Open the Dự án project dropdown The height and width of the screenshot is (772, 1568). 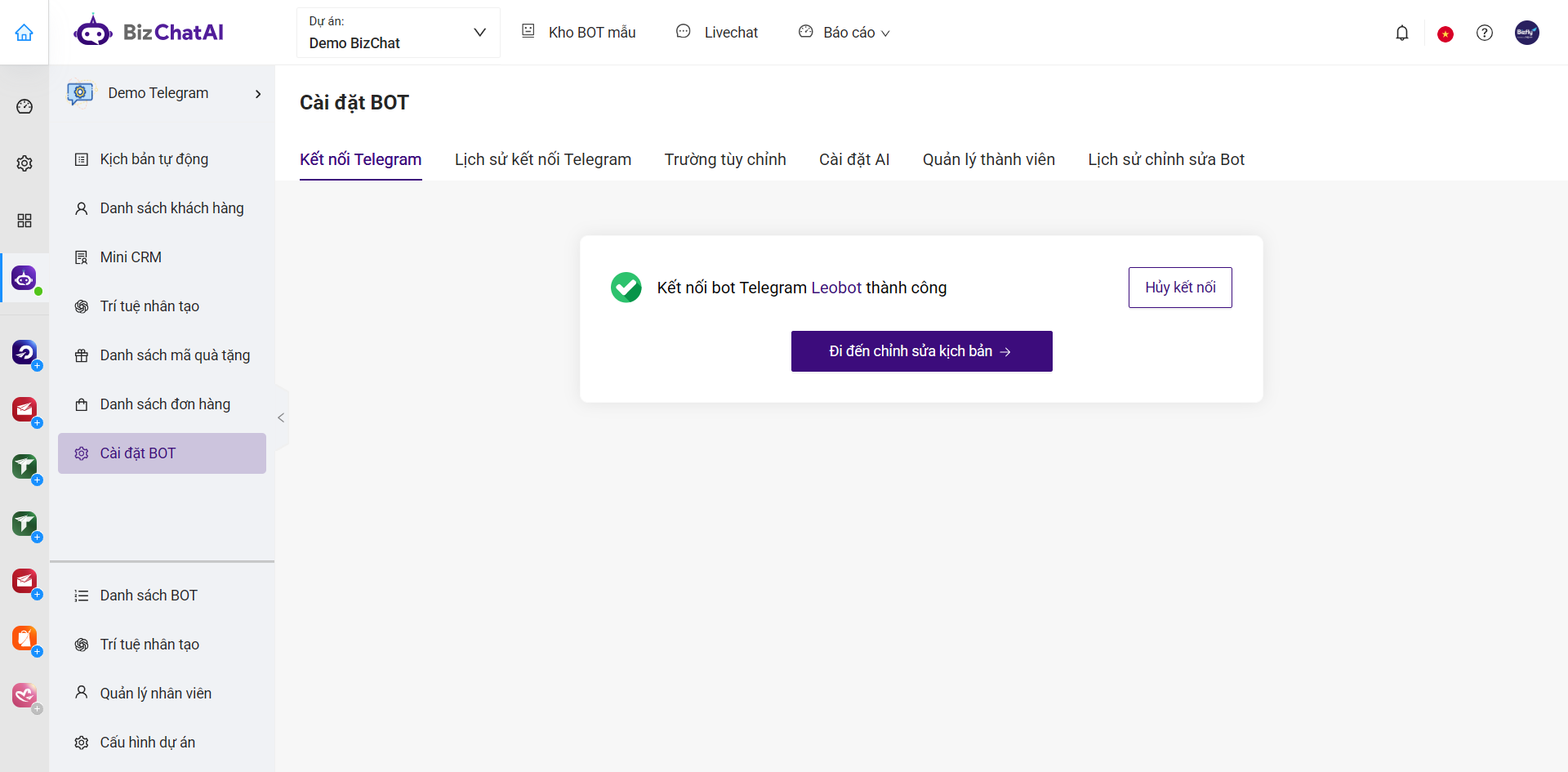pyautogui.click(x=398, y=33)
